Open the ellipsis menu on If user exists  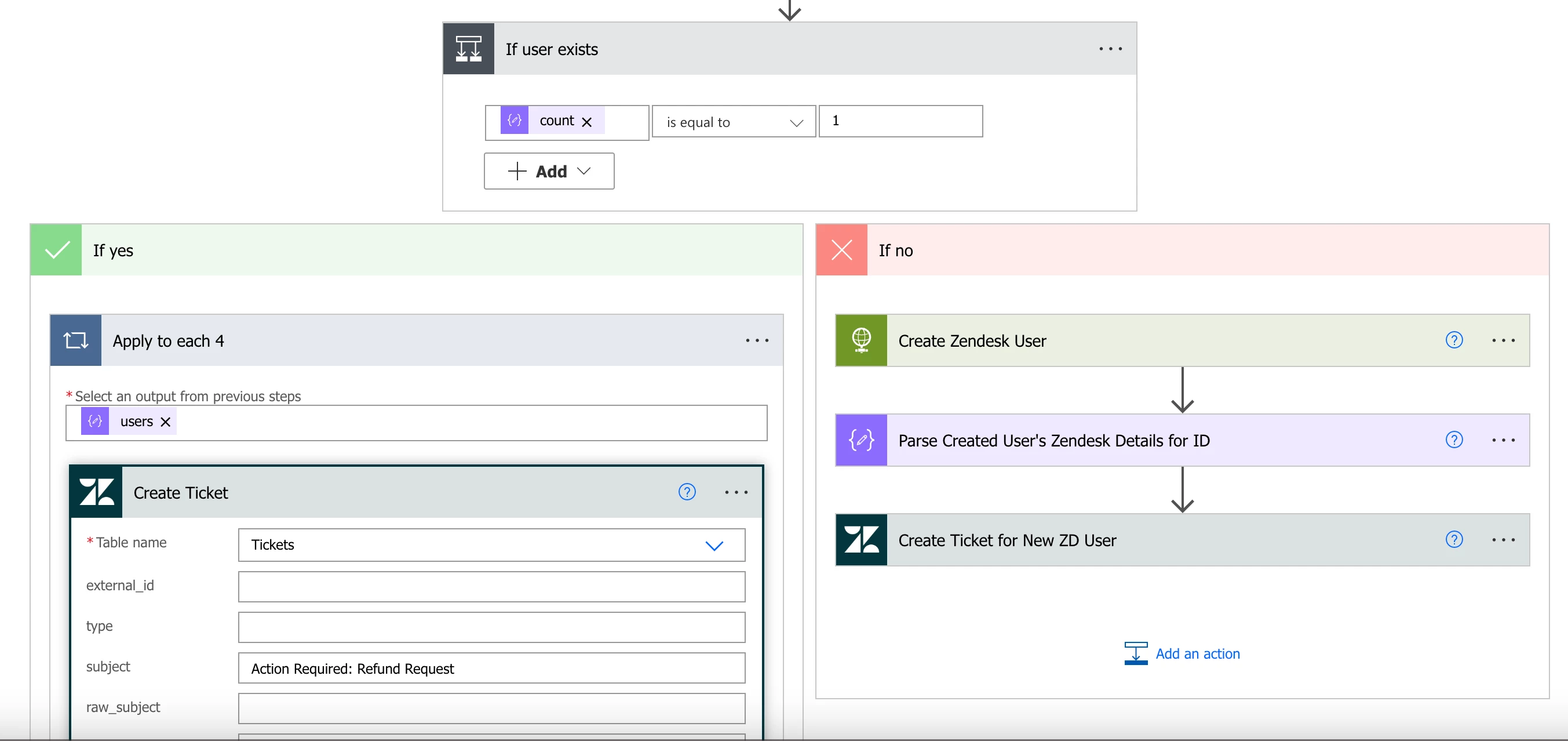click(1110, 49)
